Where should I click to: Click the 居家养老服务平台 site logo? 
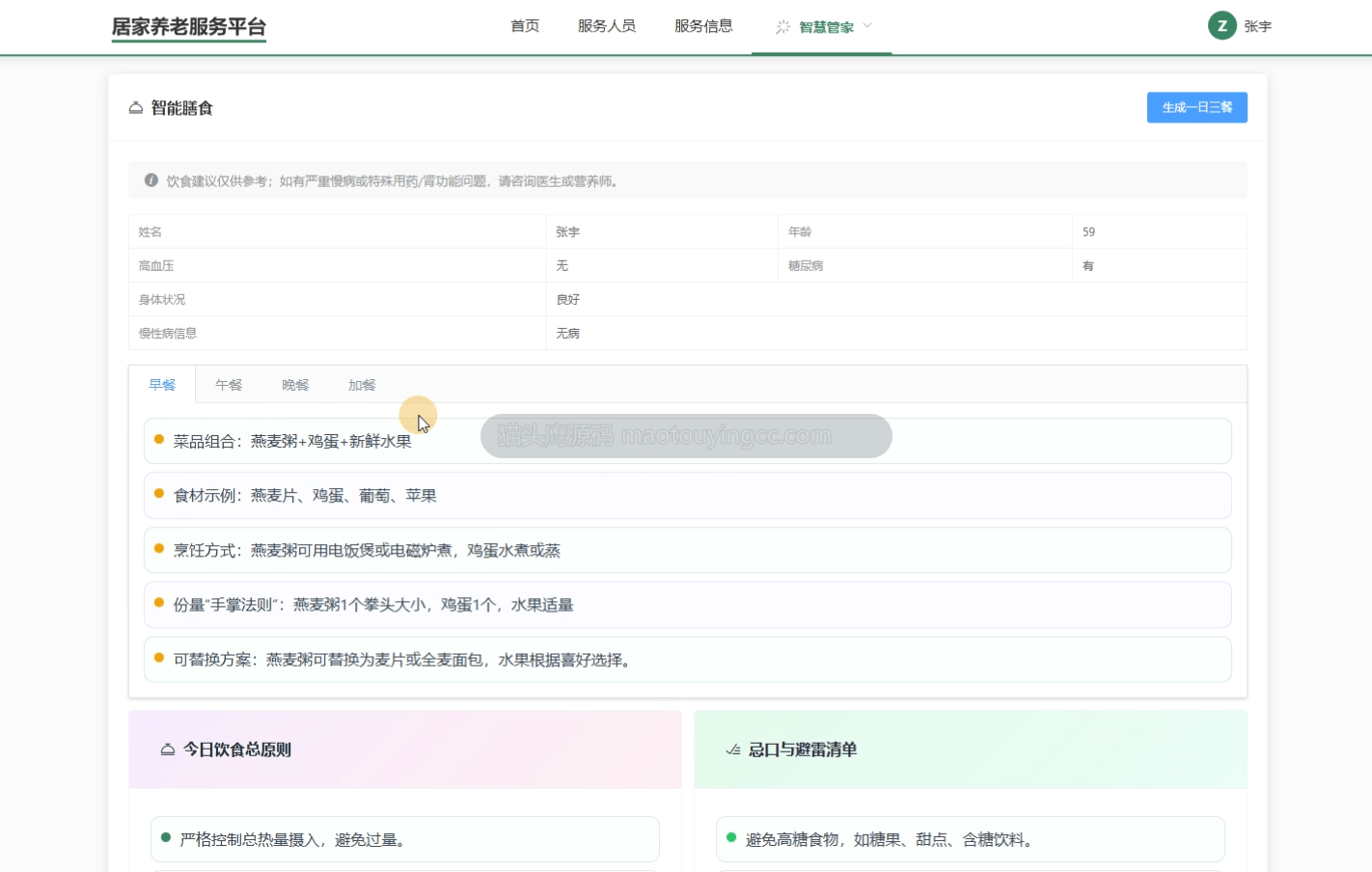189,27
